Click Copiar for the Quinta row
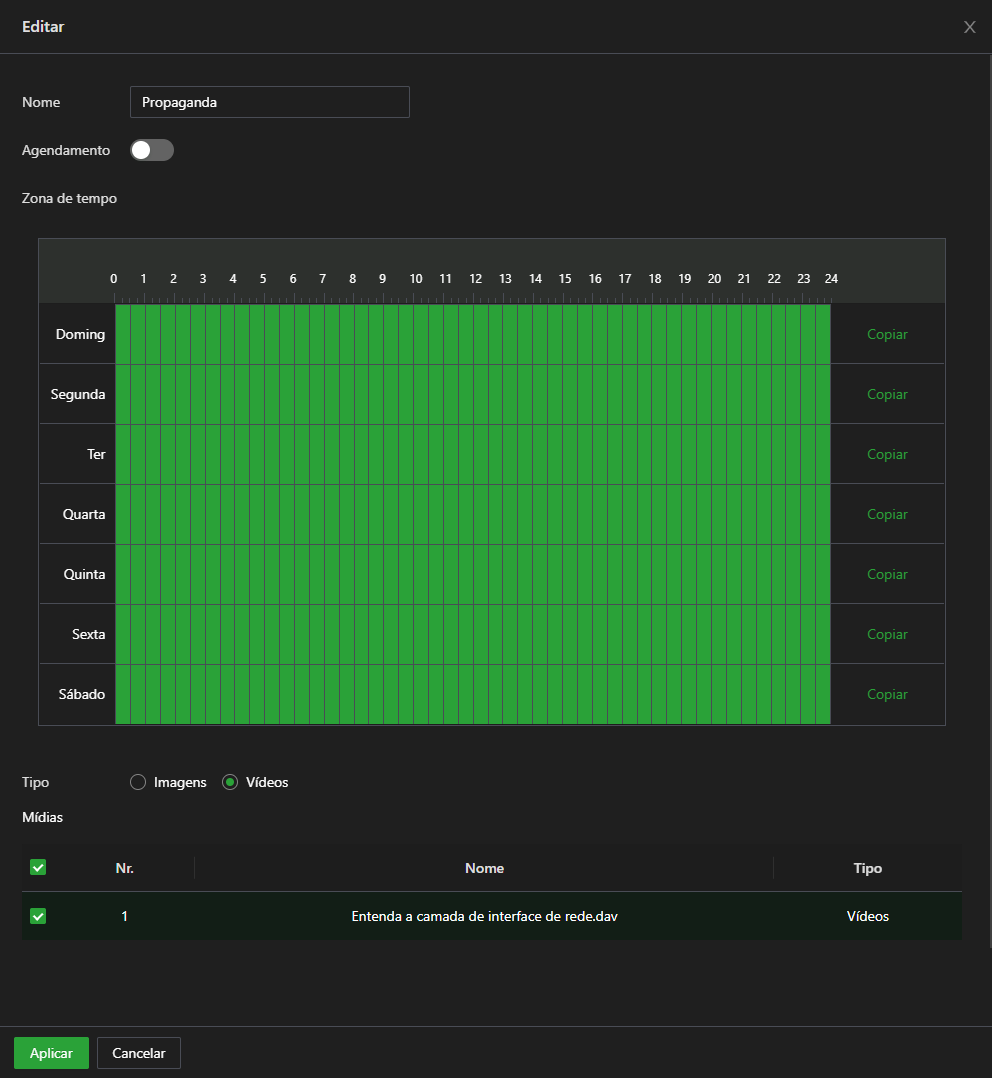Viewport: 992px width, 1078px height. (x=887, y=574)
